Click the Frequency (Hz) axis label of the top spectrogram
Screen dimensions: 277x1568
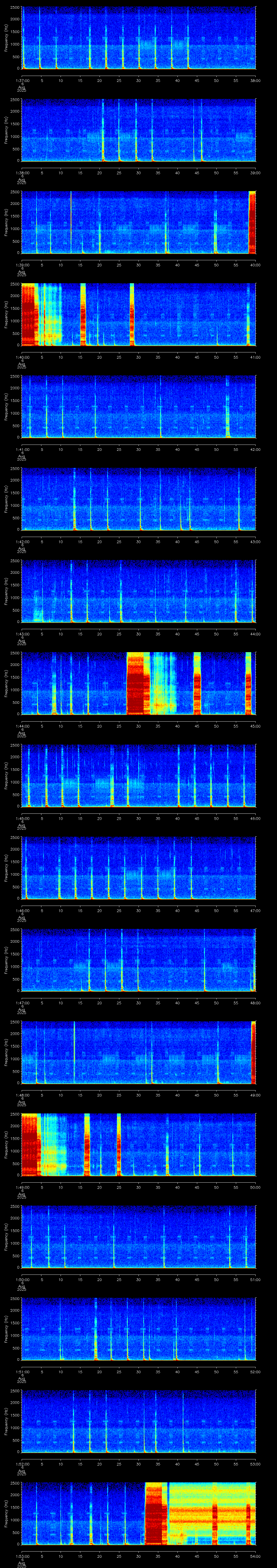click(6, 38)
